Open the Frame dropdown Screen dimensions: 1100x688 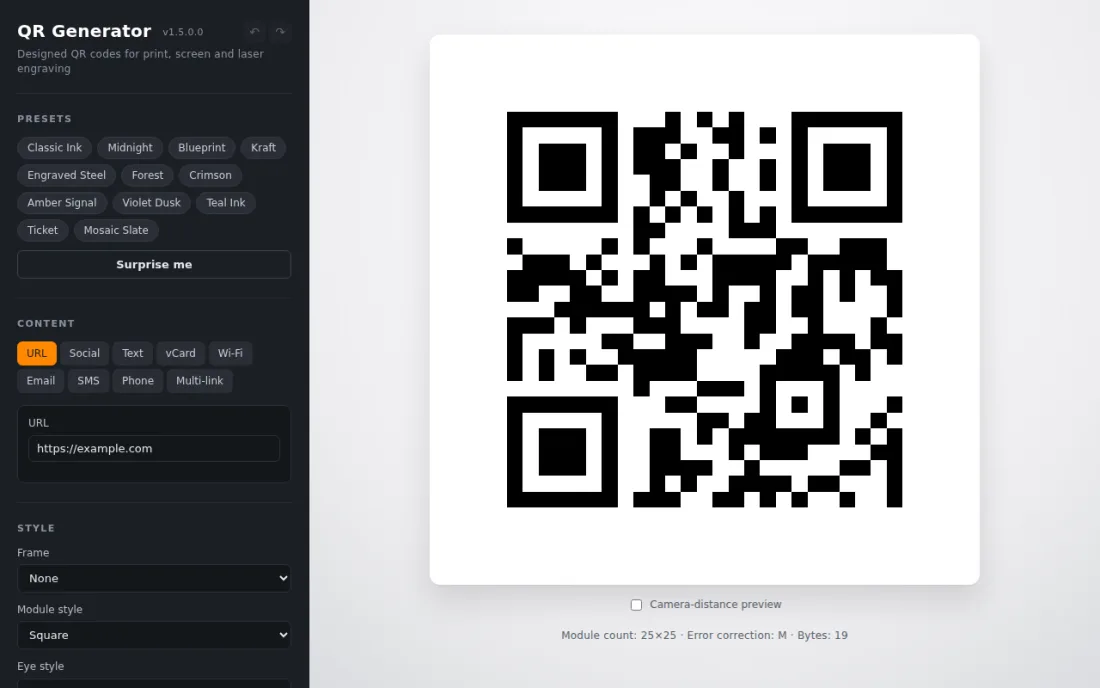(x=154, y=579)
